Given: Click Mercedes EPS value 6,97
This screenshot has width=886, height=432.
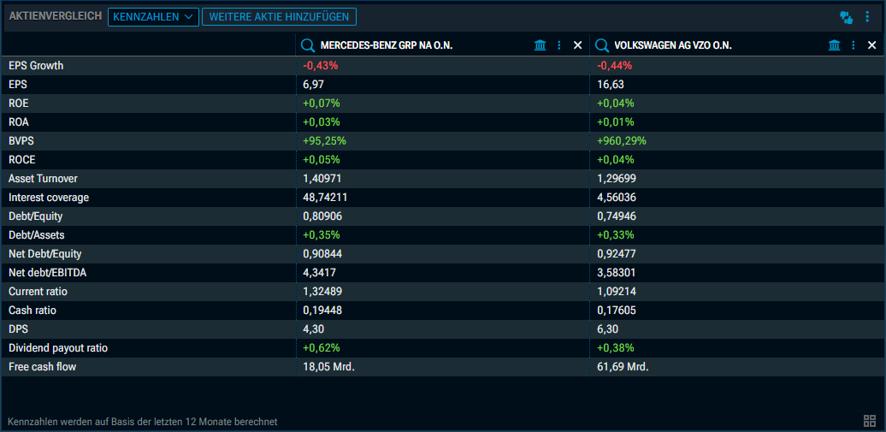Looking at the screenshot, I should click(x=314, y=85).
